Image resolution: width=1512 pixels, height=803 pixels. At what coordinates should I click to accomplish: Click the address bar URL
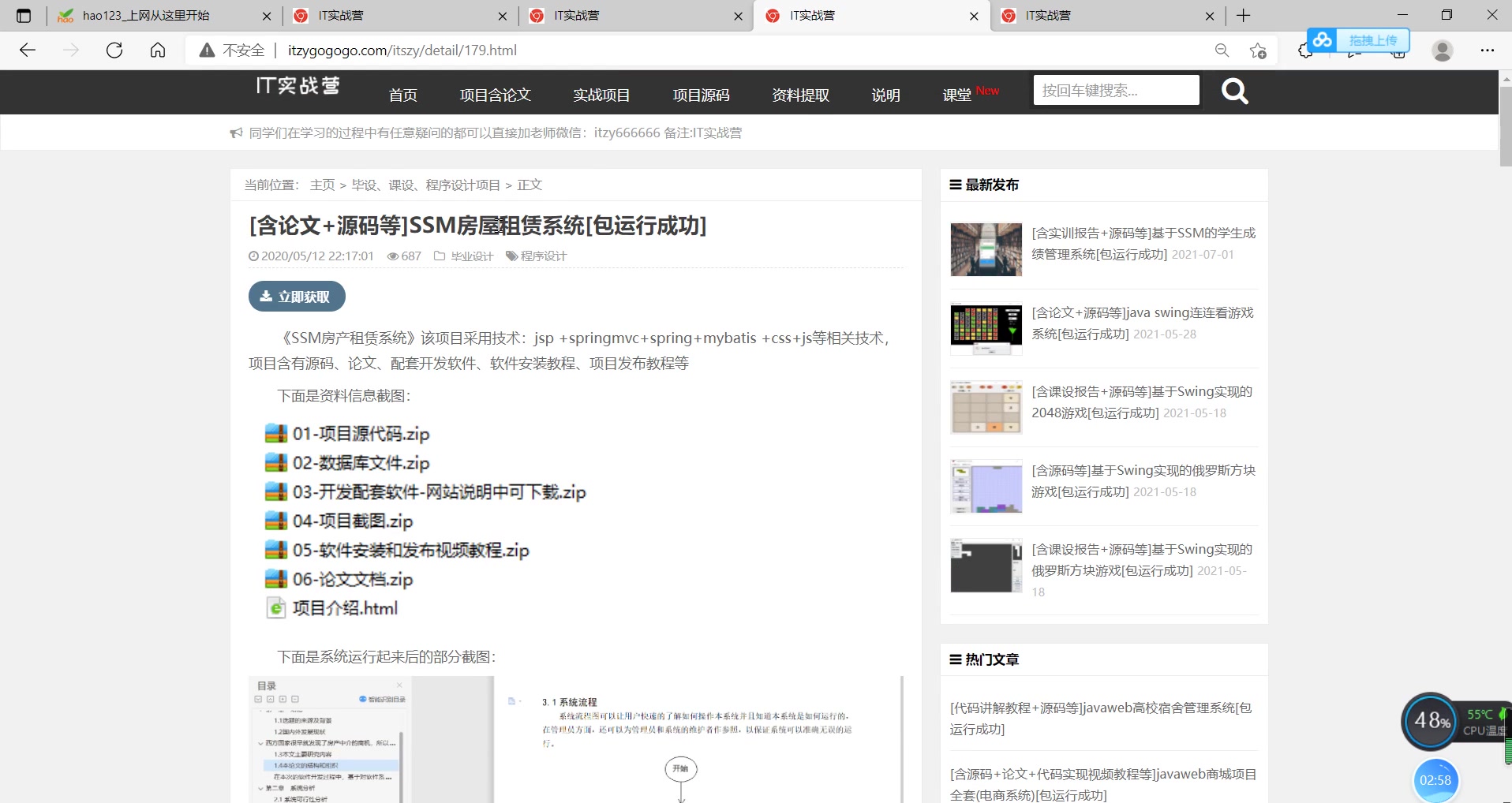coord(402,50)
